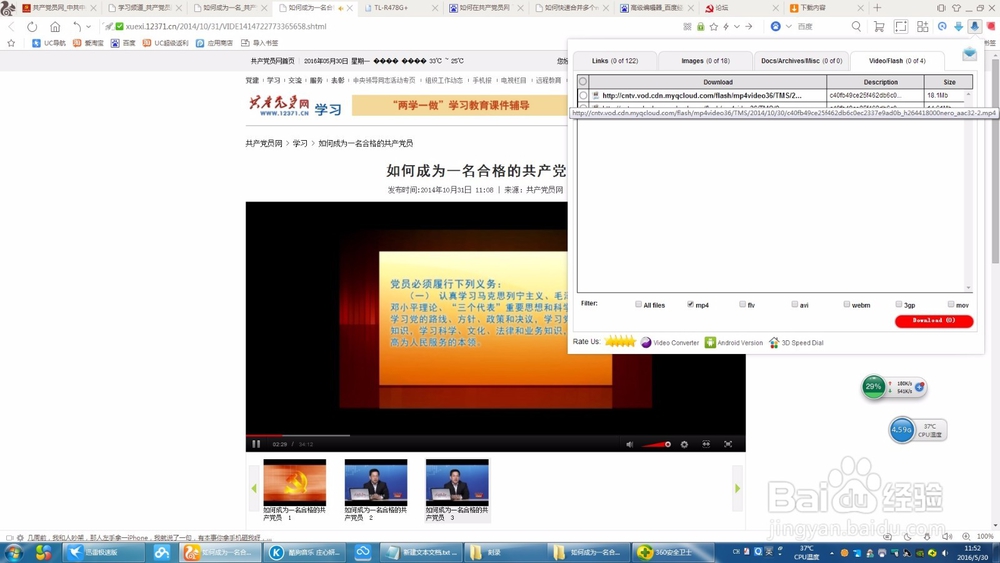Screen dimensions: 1000x563
Task: Click the undo closed tab arrow
Action: pyautogui.click(x=77, y=27)
